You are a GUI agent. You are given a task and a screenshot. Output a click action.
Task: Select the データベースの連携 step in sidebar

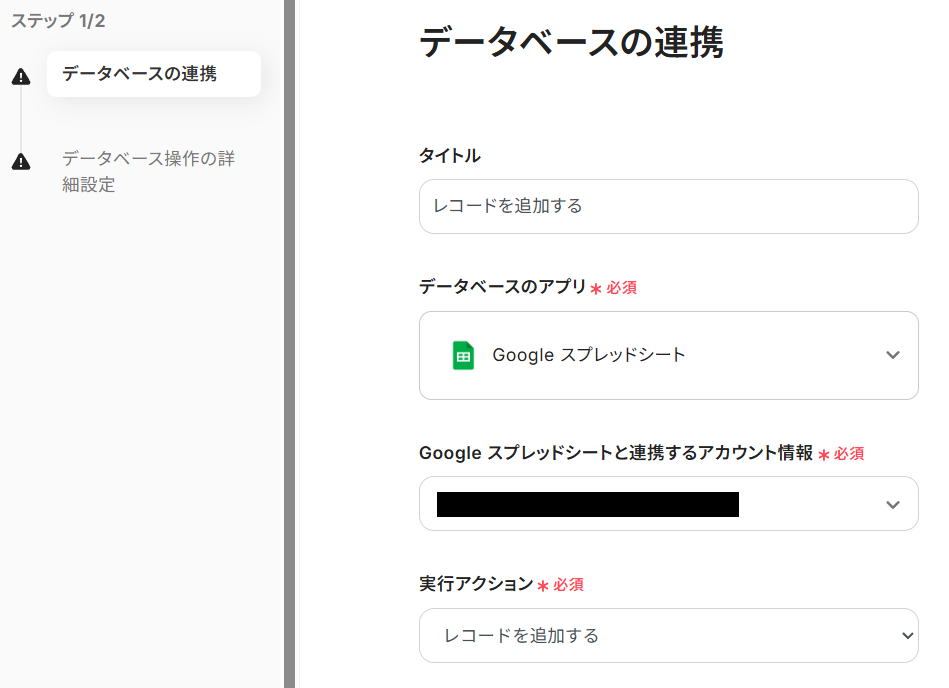pyautogui.click(x=139, y=74)
